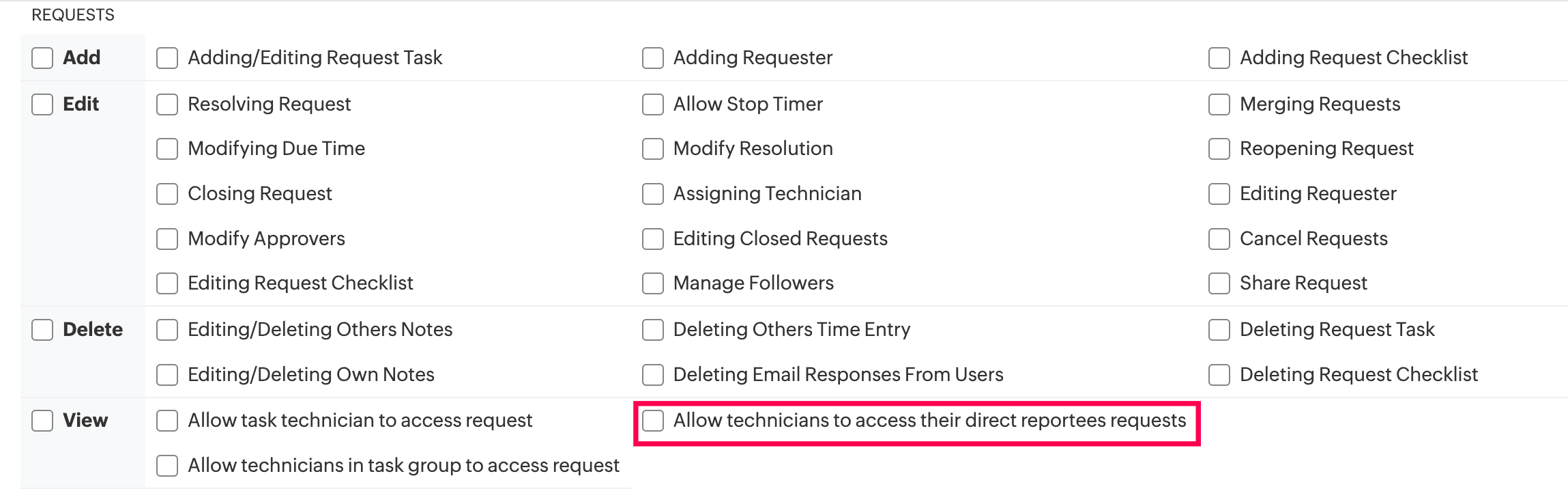The image size is (1568, 504).
Task: Enable the Edit group checkbox
Action: click(x=42, y=104)
